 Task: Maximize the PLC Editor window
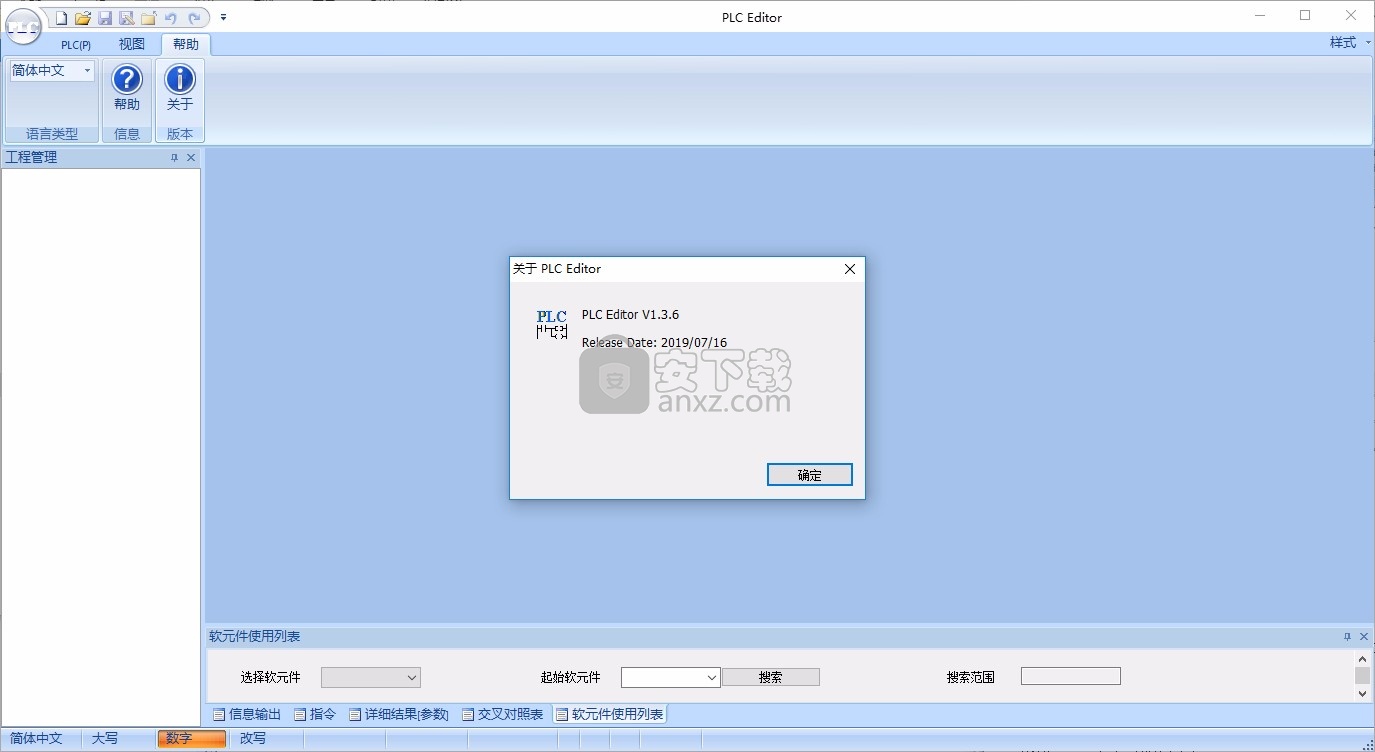[x=1305, y=16]
